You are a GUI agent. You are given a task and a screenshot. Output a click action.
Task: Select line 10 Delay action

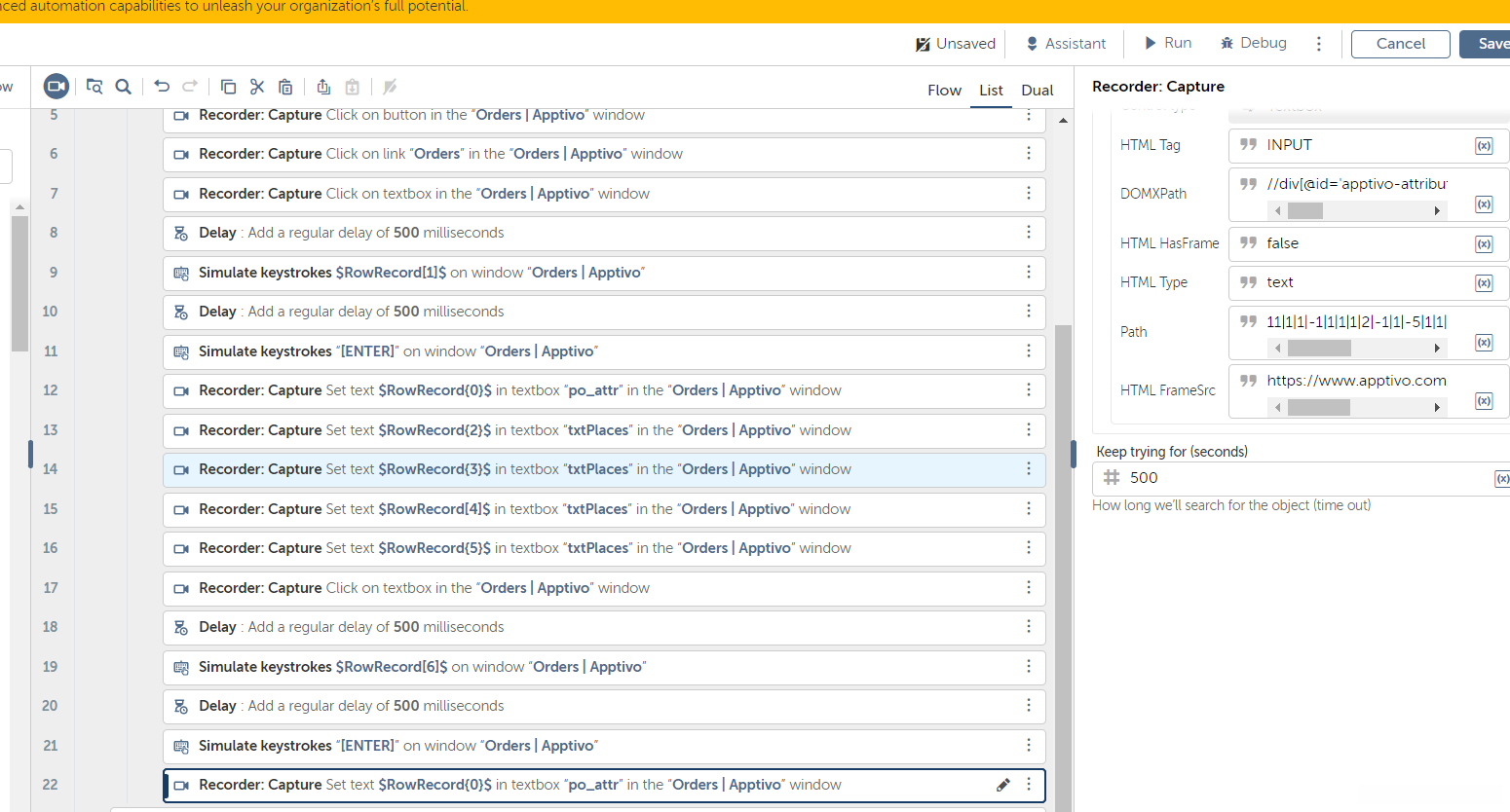tap(604, 313)
